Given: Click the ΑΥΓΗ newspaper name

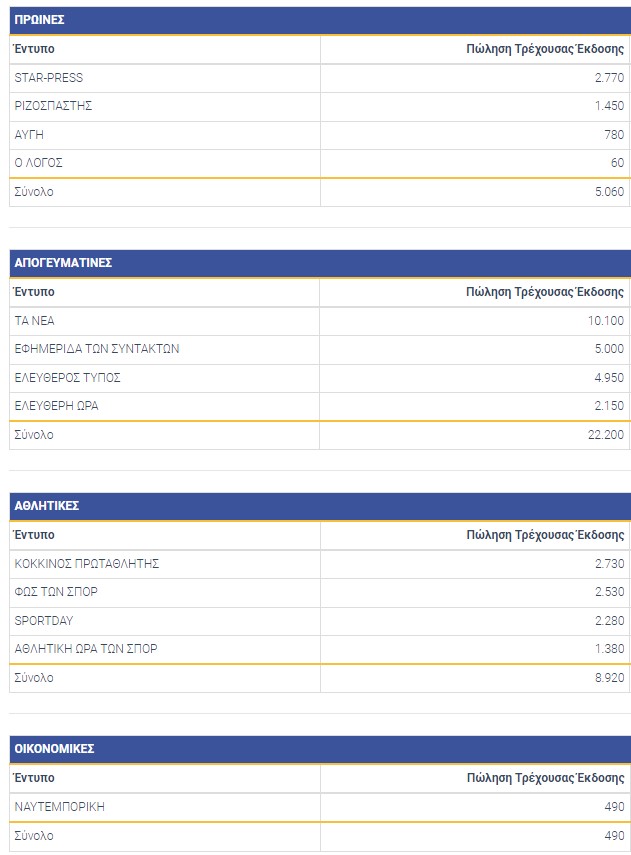Looking at the screenshot, I should 29,134.
